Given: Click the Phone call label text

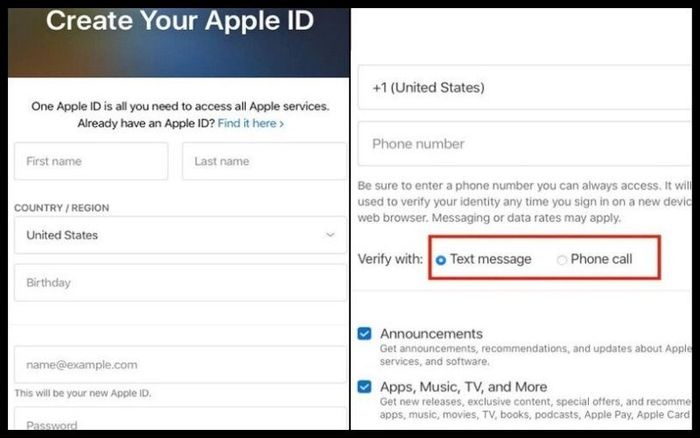Looking at the screenshot, I should click(601, 259).
